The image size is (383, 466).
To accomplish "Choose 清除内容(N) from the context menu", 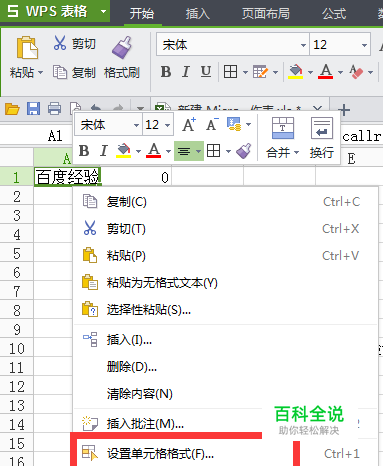I will coord(225,394).
